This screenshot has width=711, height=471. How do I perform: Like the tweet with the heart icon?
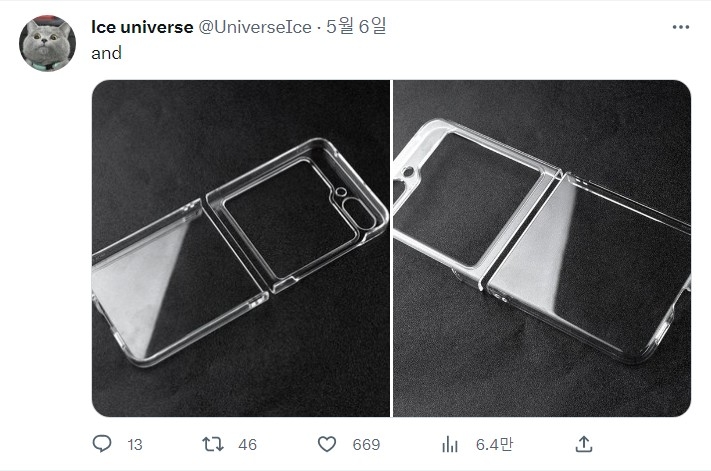(x=326, y=444)
